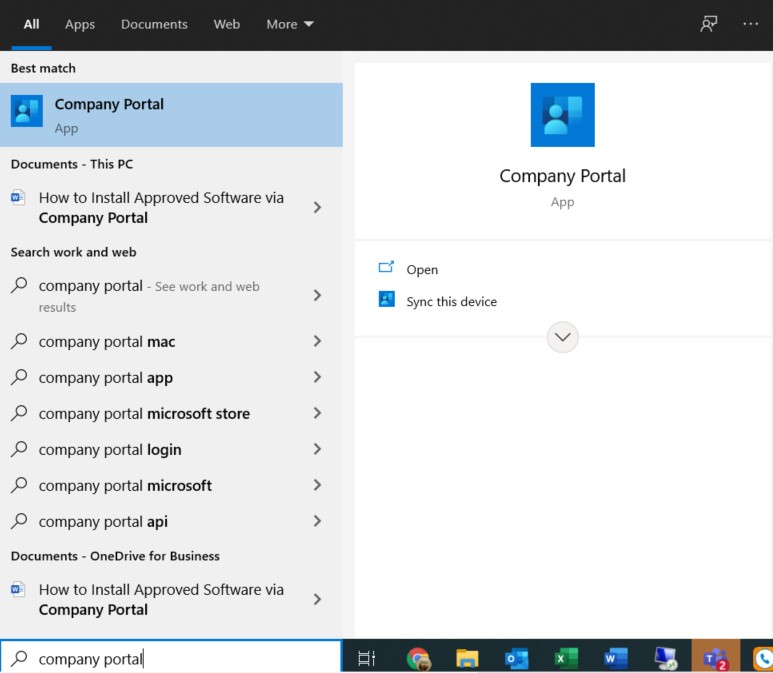The image size is (773, 673).
Task: Launch Google Chrome from the taskbar
Action: coord(418,658)
